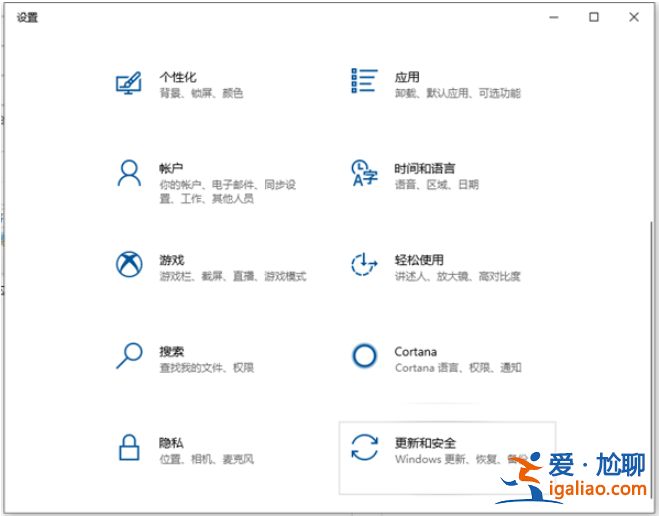Open the 游戏 heading

[171, 261]
